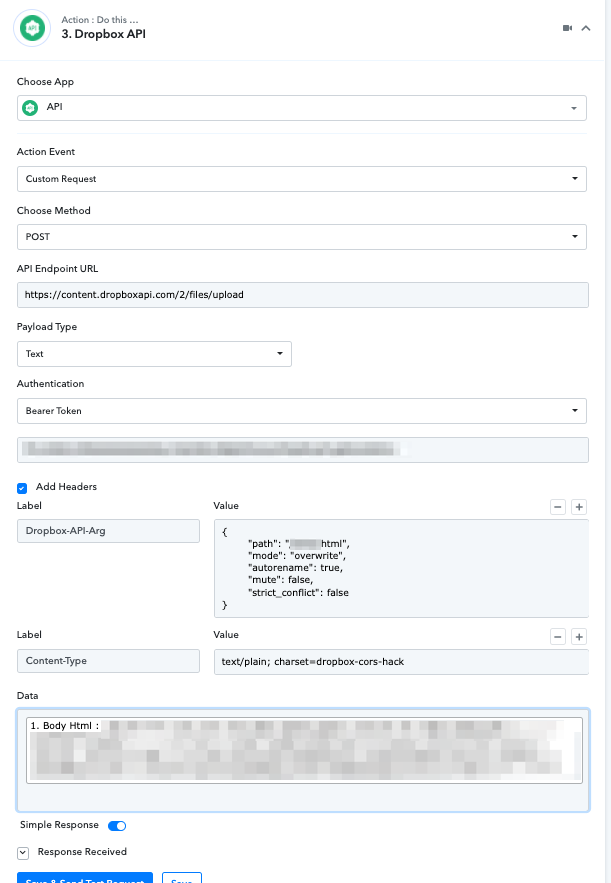Click the small API icon in Choose App
Image resolution: width=611 pixels, height=883 pixels.
[x=30, y=108]
